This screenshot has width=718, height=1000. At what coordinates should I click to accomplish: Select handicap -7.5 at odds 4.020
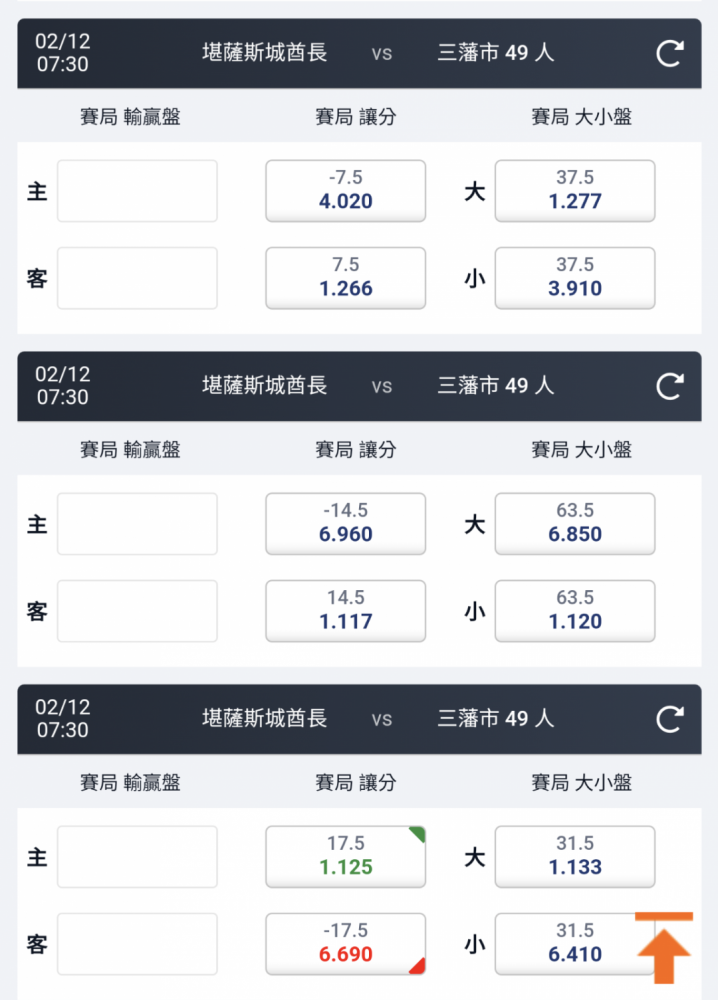[346, 191]
